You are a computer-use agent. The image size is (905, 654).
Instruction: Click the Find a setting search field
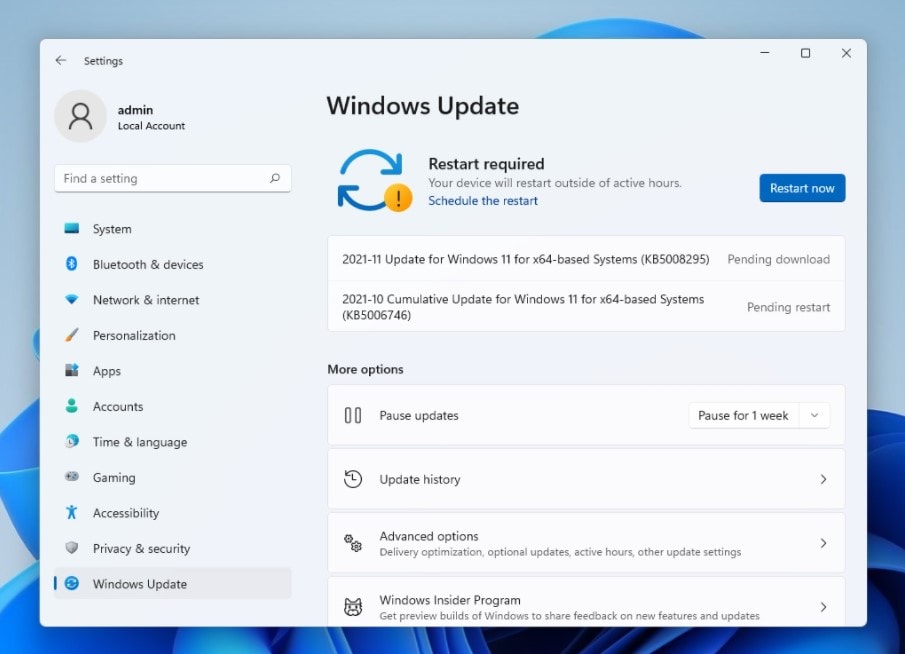172,178
